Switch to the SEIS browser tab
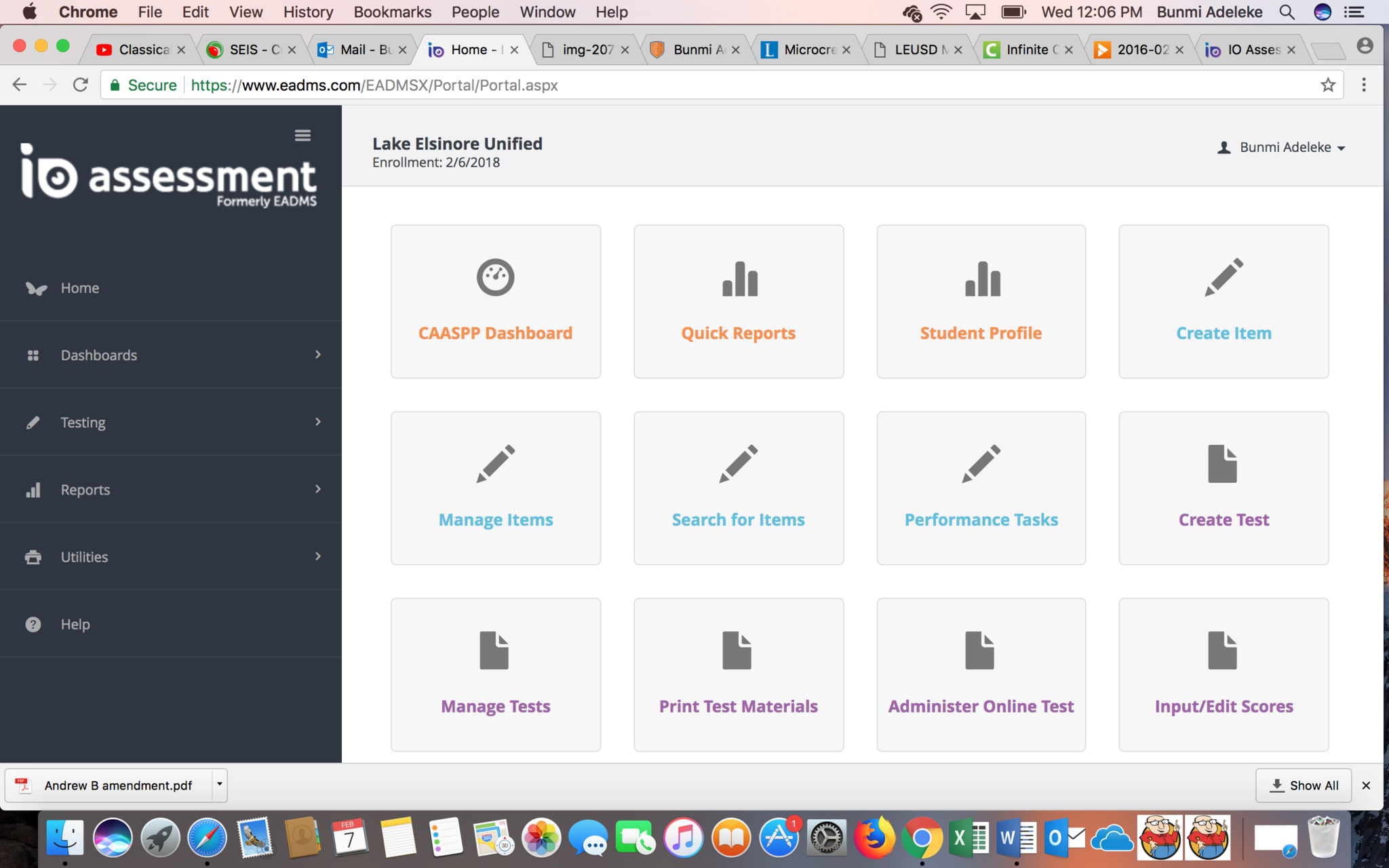 [x=251, y=50]
